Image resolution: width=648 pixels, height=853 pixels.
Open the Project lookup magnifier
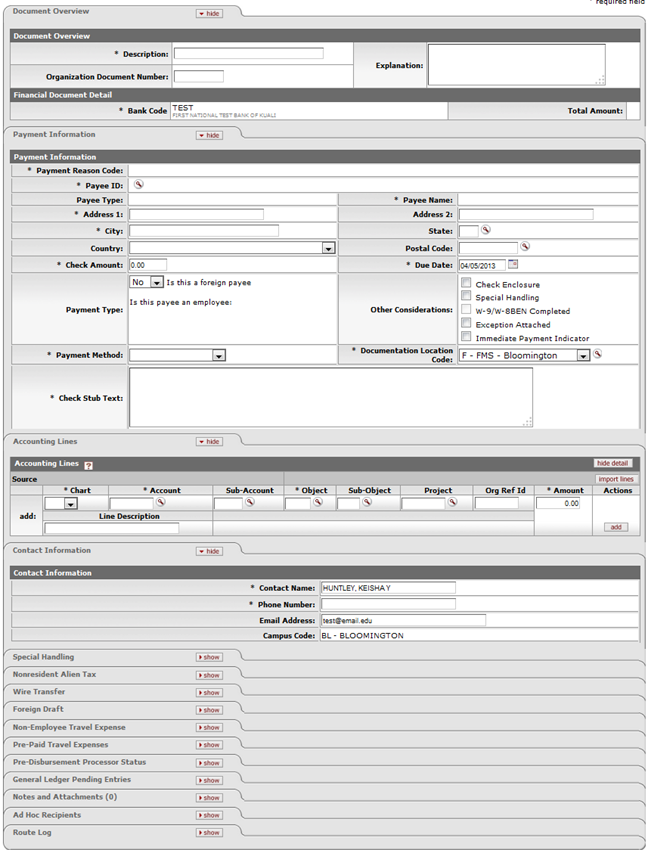[453, 502]
